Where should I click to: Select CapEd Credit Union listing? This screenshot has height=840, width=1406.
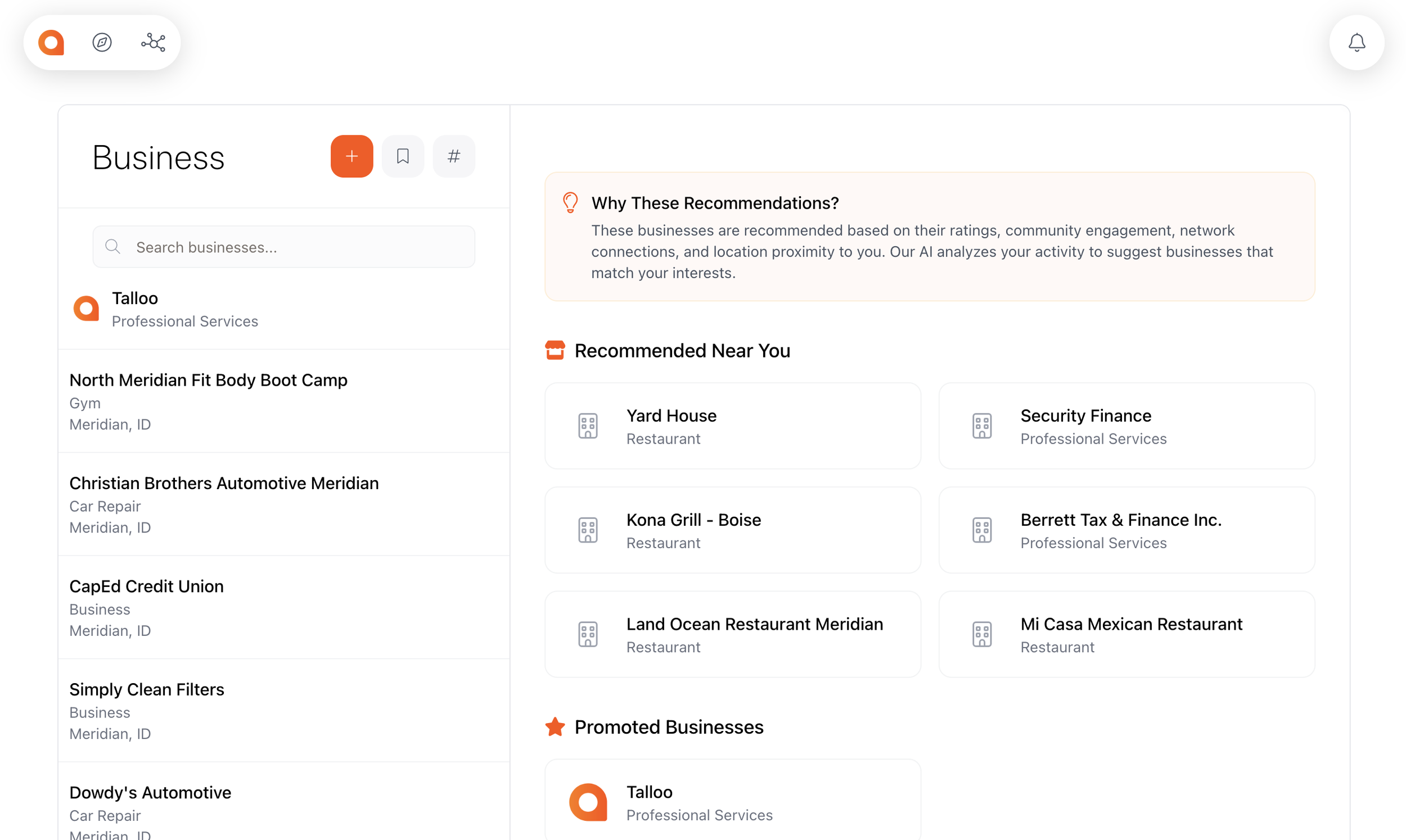(x=146, y=607)
